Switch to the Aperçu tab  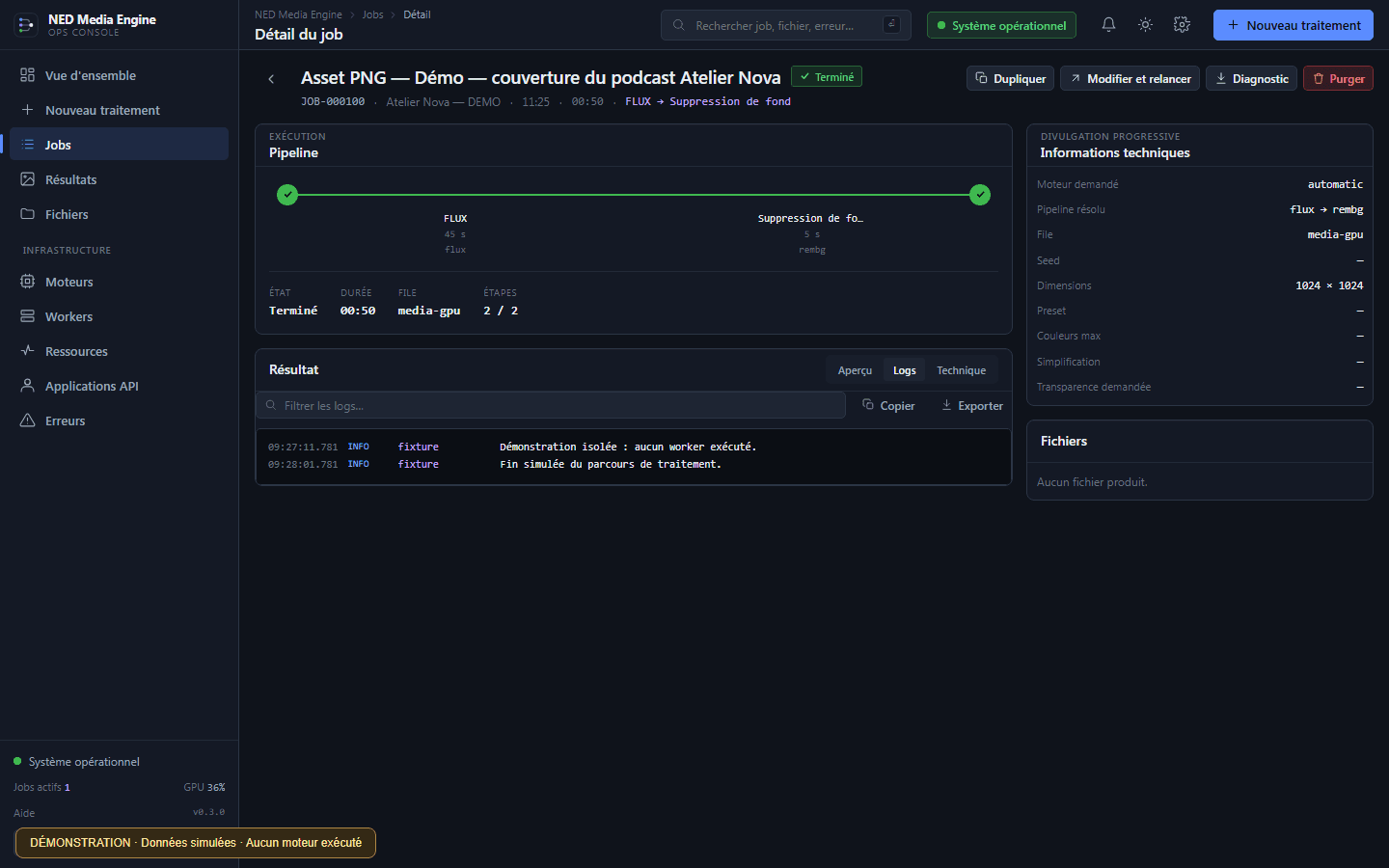(x=855, y=370)
